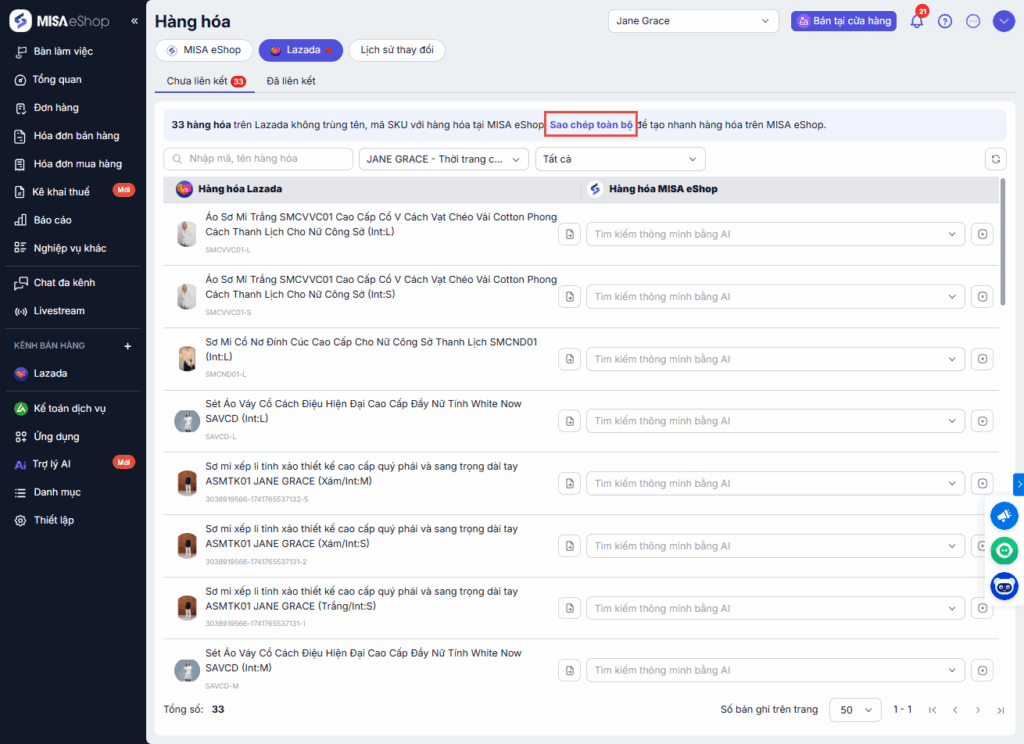Collapse the sidebar with the double-arrow icon
This screenshot has height=744, width=1024.
click(135, 21)
